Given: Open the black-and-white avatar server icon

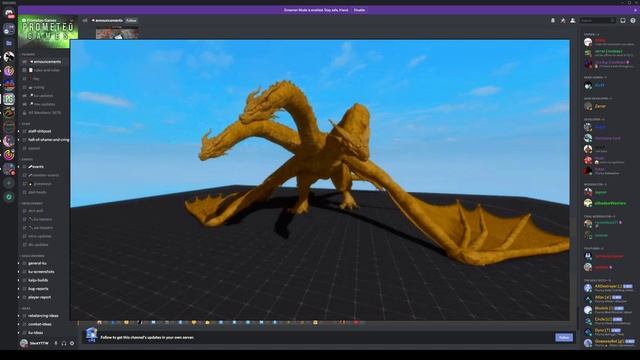Looking at the screenshot, I should (x=9, y=56).
